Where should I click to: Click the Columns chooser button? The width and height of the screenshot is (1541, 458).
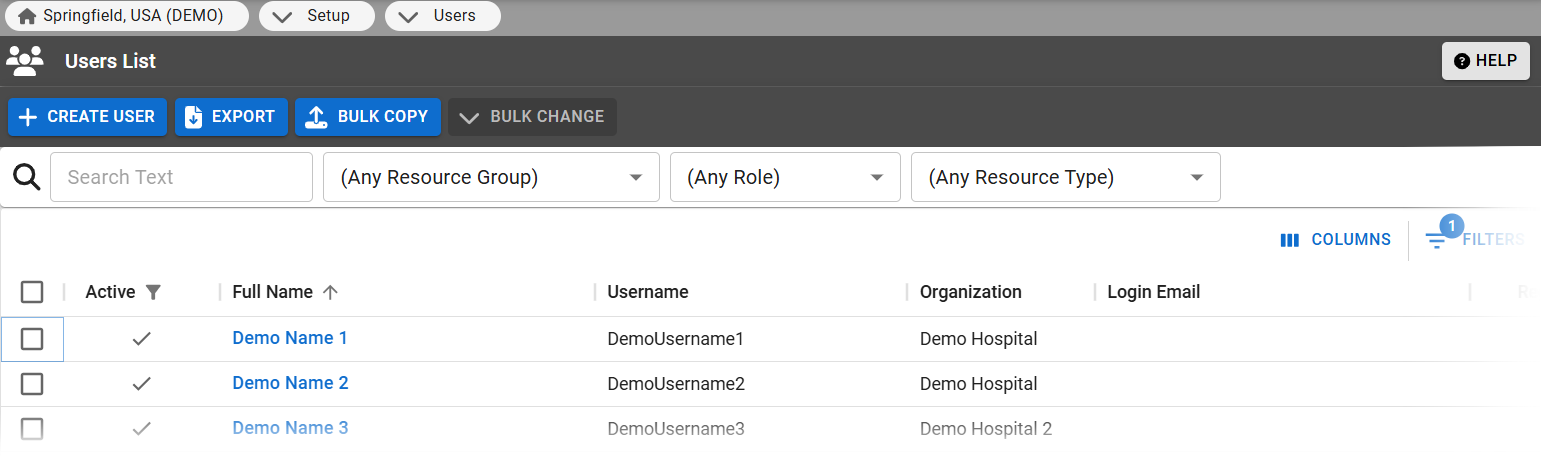tap(1335, 240)
